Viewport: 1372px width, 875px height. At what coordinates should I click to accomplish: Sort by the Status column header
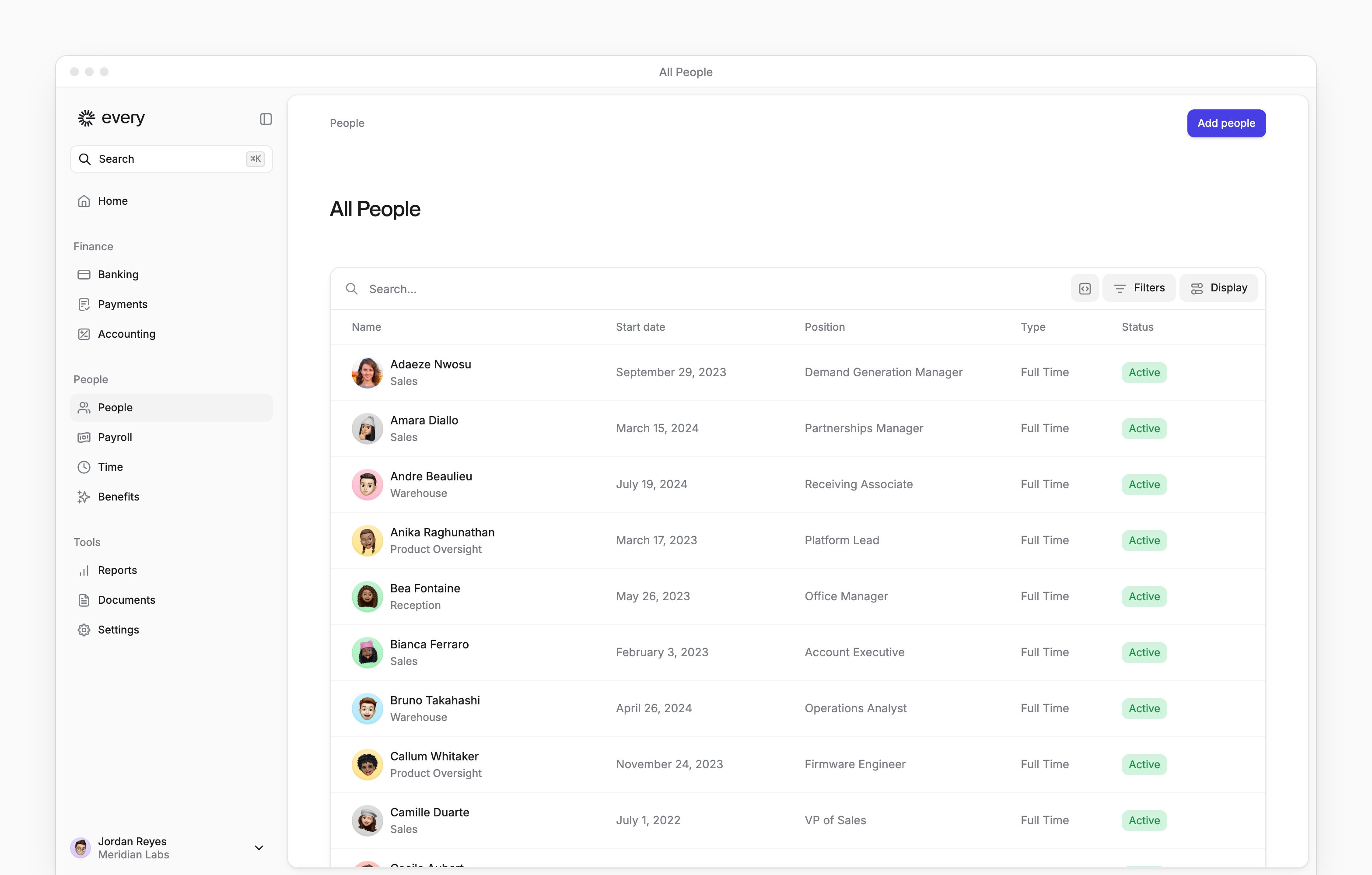[1137, 327]
